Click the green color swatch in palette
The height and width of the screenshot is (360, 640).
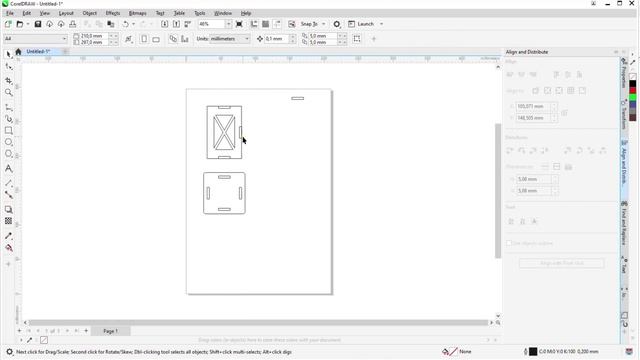pos(633,97)
